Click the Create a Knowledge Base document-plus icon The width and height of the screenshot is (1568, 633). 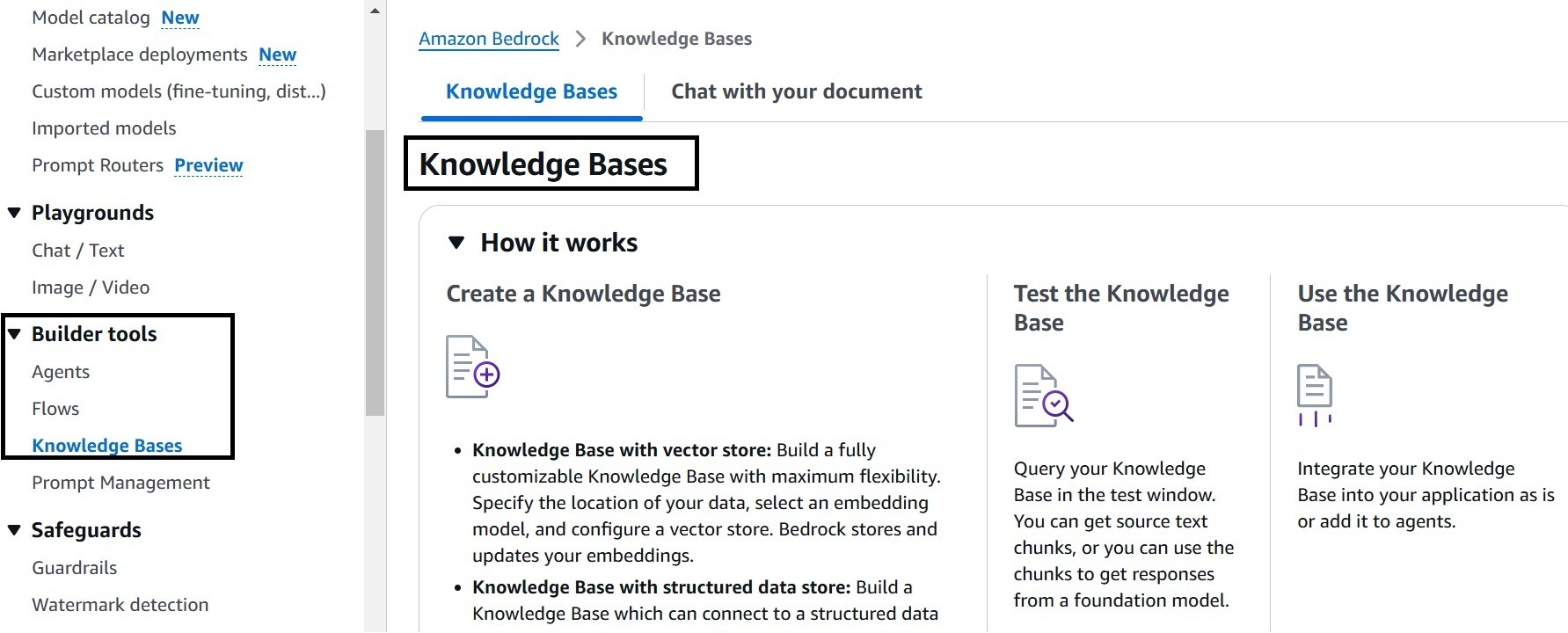pyautogui.click(x=473, y=367)
